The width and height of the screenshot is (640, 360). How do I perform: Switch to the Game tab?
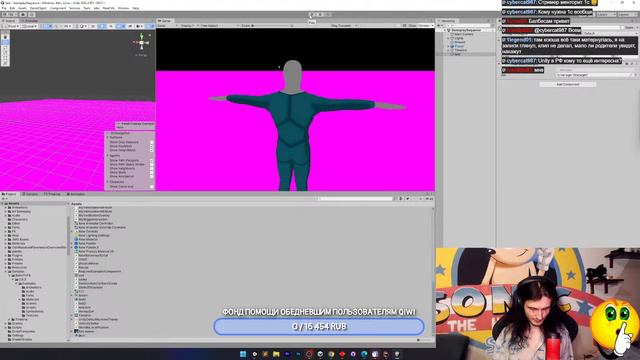[165, 21]
